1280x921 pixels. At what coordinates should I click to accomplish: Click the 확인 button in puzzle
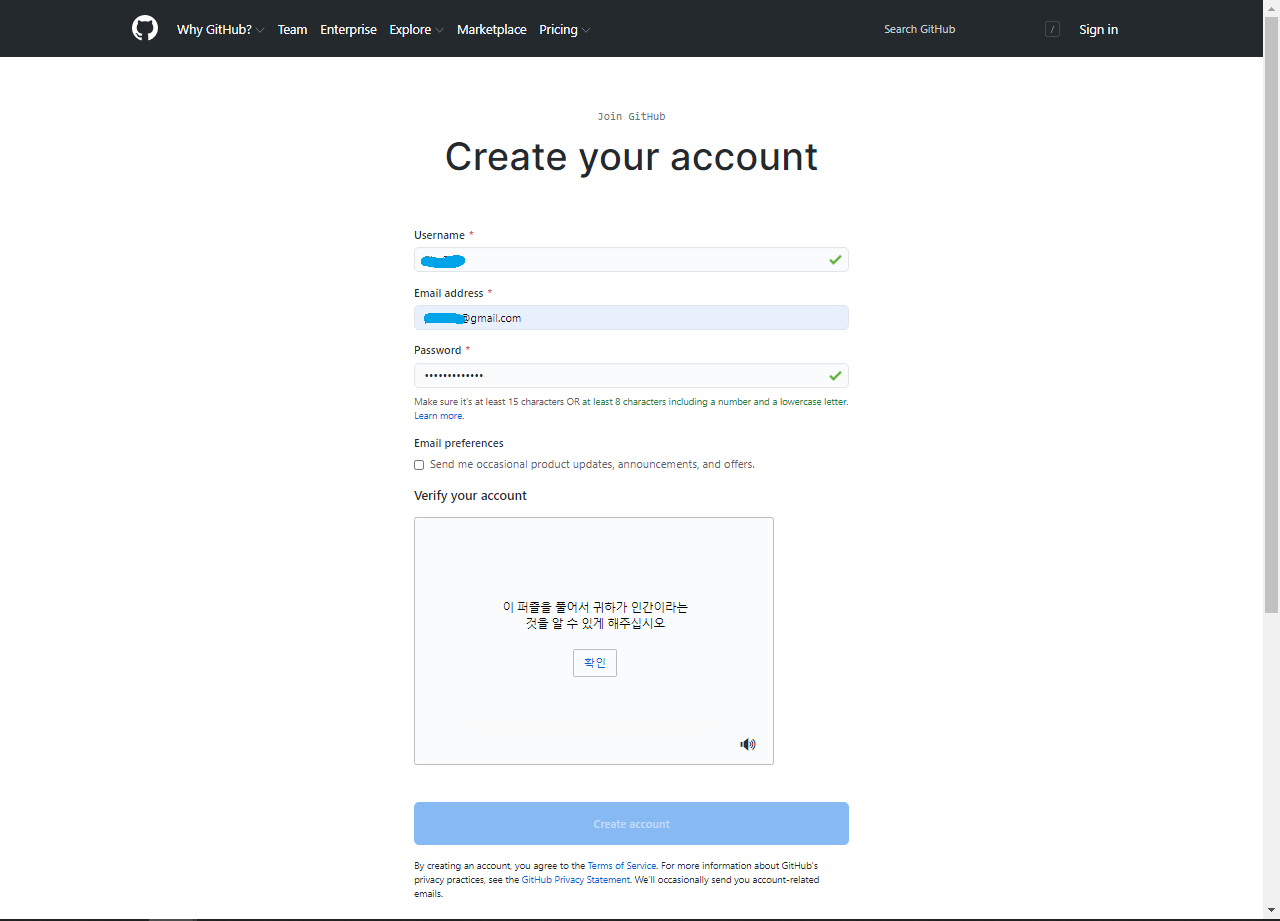(x=595, y=663)
